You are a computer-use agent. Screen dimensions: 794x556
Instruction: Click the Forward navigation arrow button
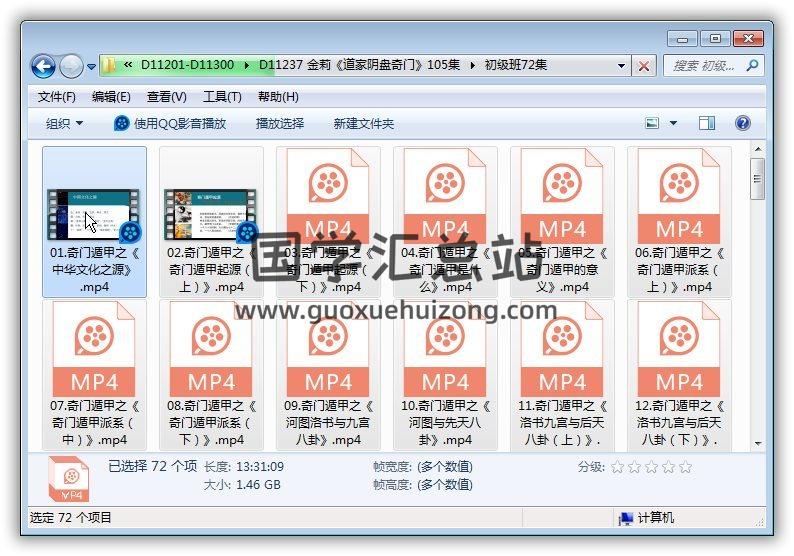click(x=71, y=66)
